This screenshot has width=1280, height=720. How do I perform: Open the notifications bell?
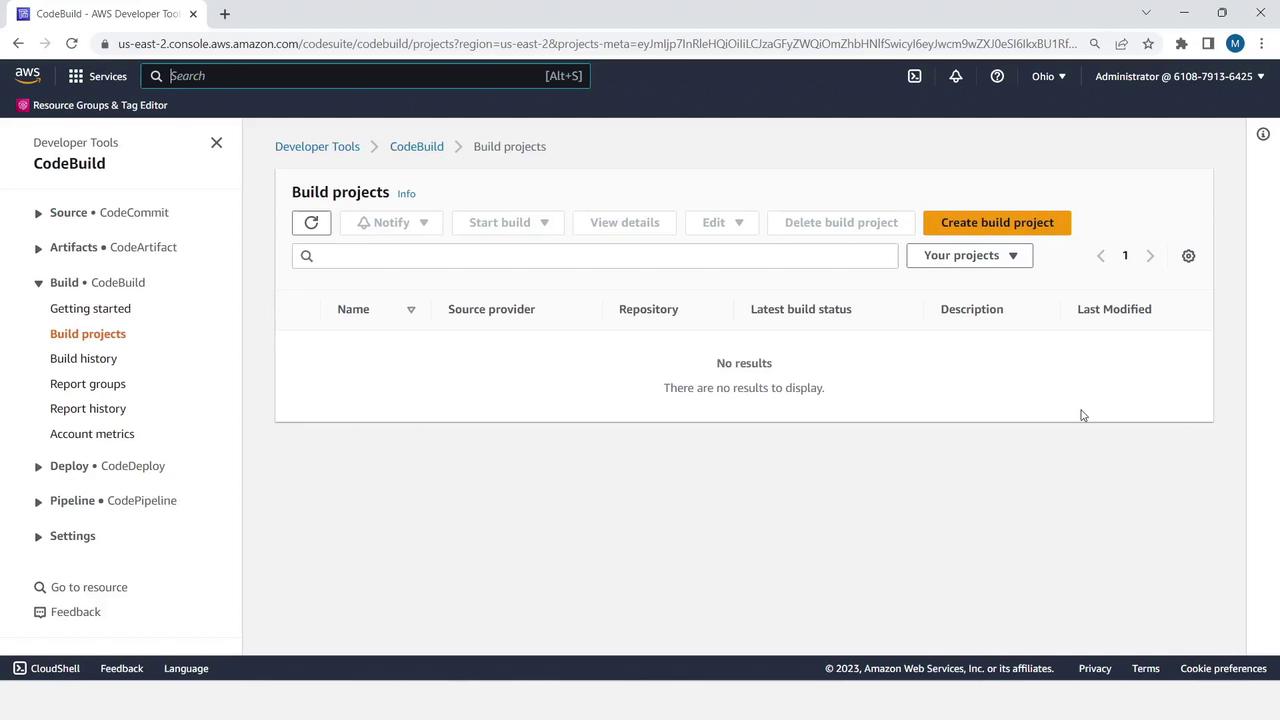point(956,76)
